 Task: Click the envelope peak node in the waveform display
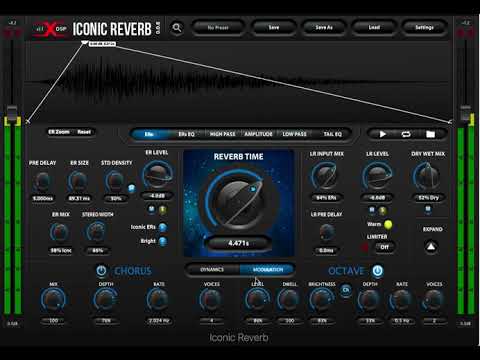85,42
